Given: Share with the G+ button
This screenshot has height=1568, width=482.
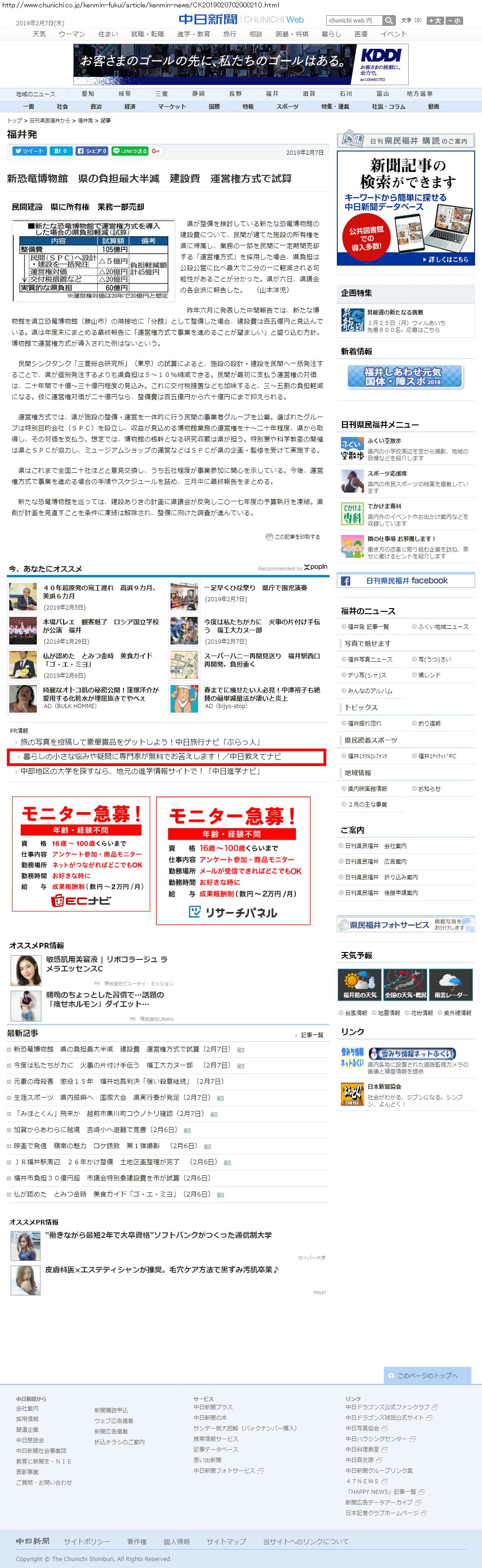Looking at the screenshot, I should click(x=156, y=151).
